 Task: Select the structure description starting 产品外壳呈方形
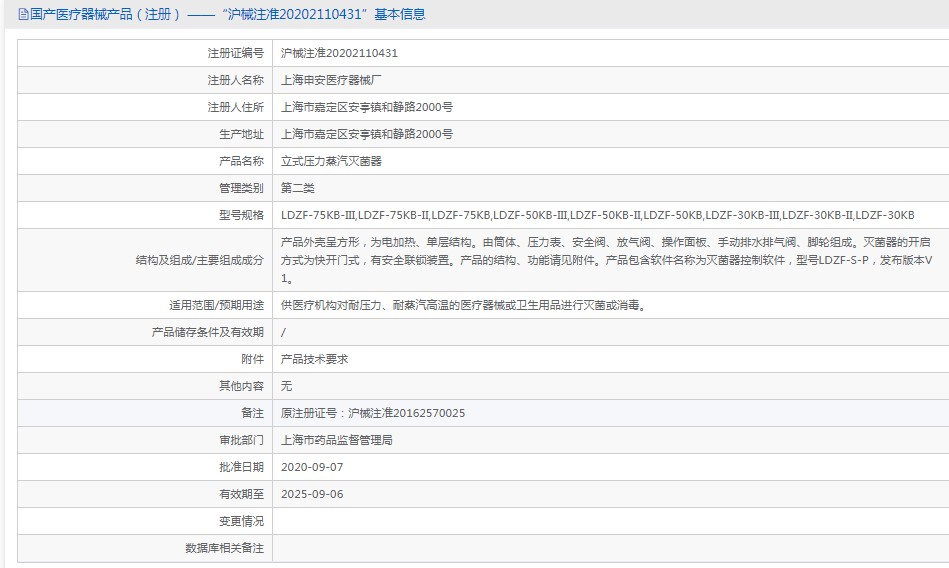tap(606, 260)
